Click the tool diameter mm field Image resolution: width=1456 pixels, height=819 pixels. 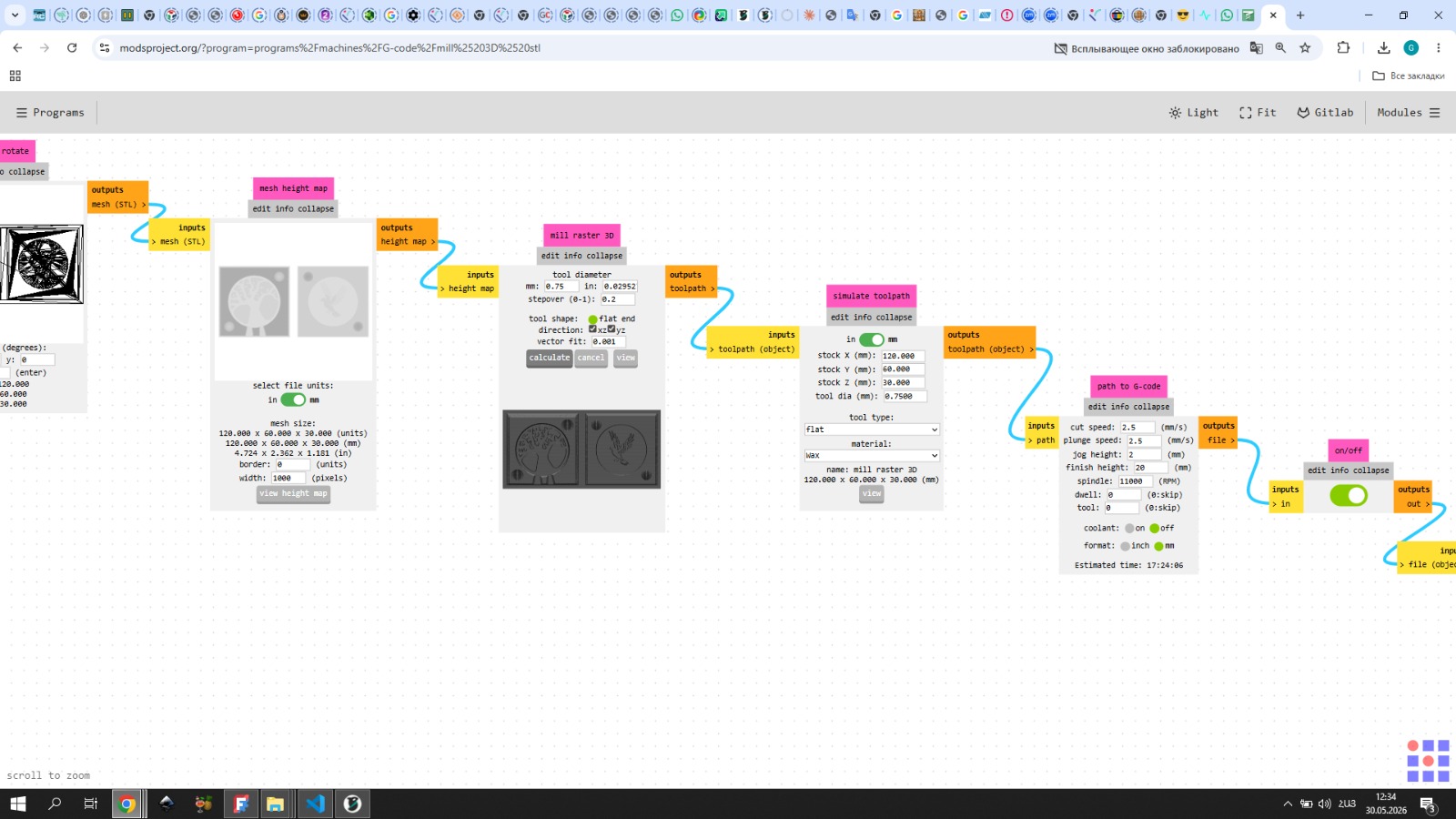(561, 286)
